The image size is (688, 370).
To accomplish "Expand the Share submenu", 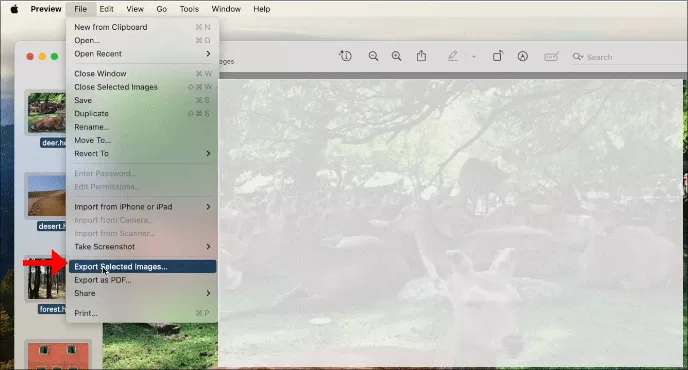I will click(x=142, y=293).
